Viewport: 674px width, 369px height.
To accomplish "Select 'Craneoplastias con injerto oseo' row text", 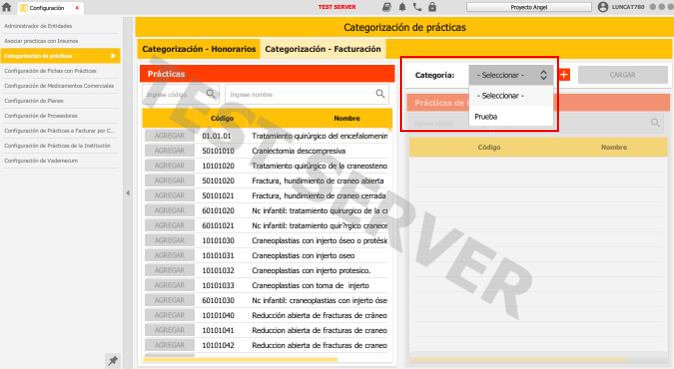I will click(303, 255).
